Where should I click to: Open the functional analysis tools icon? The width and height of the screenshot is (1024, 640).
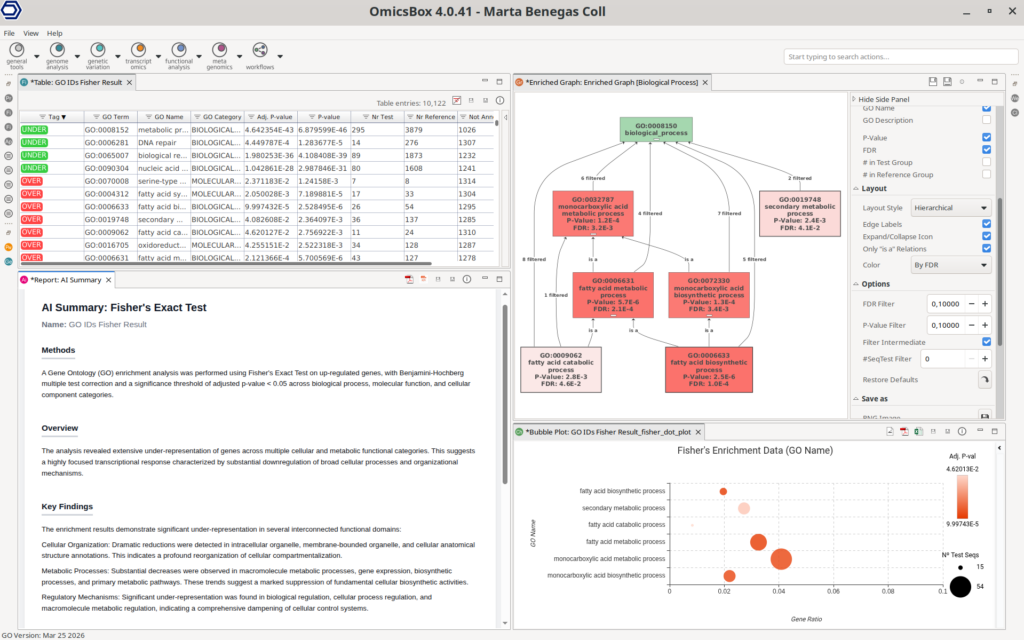[x=179, y=50]
